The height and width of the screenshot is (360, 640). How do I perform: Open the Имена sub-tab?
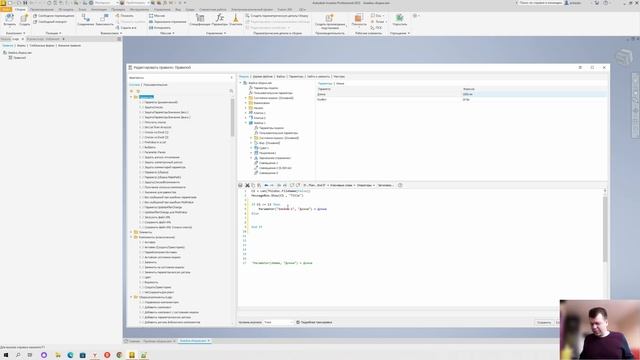340,83
